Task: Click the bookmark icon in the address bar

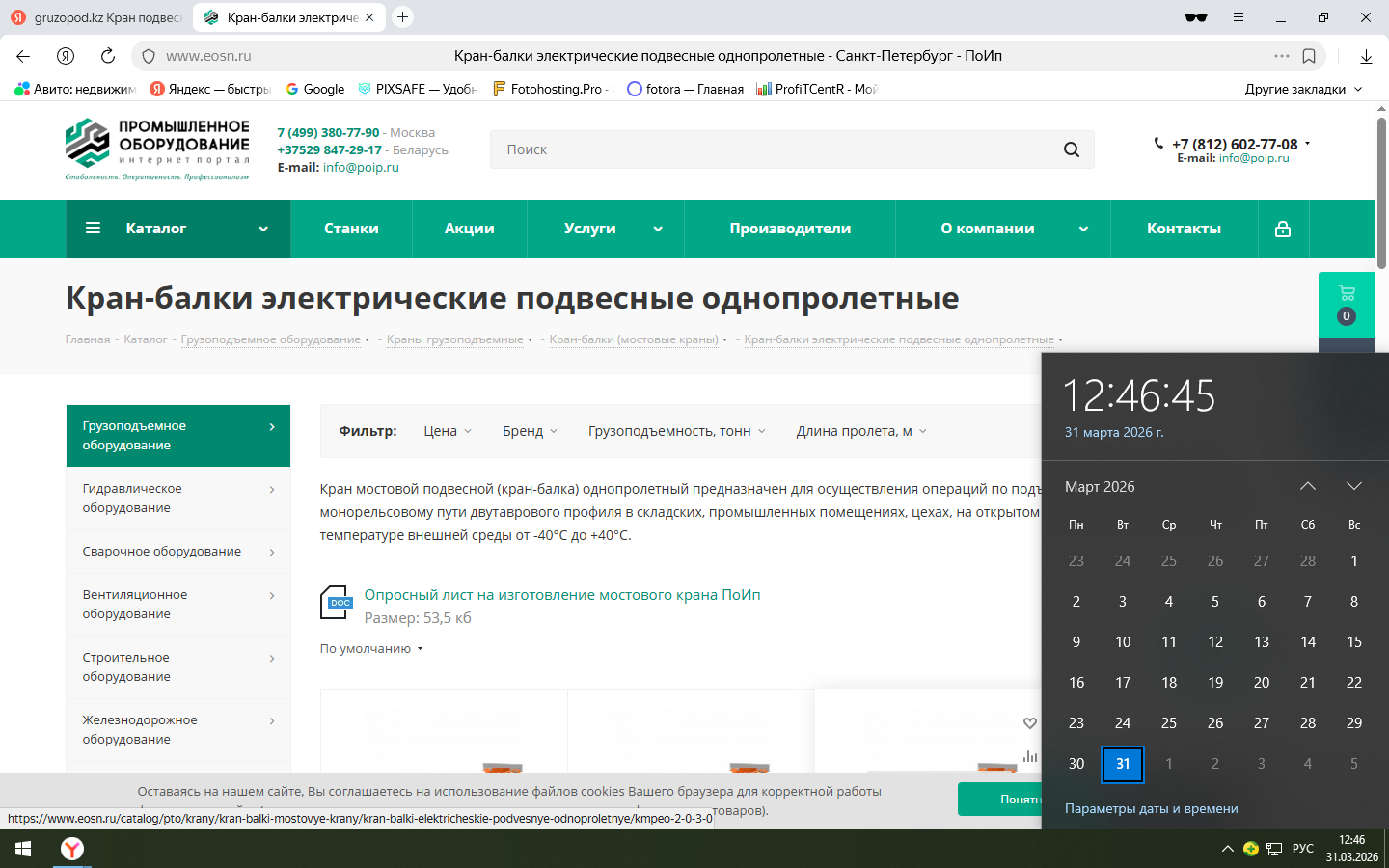Action: coord(1309,56)
